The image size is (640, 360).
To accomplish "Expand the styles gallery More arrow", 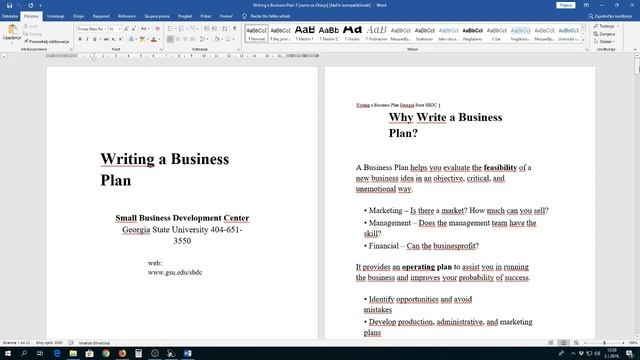I will (x=583, y=40).
